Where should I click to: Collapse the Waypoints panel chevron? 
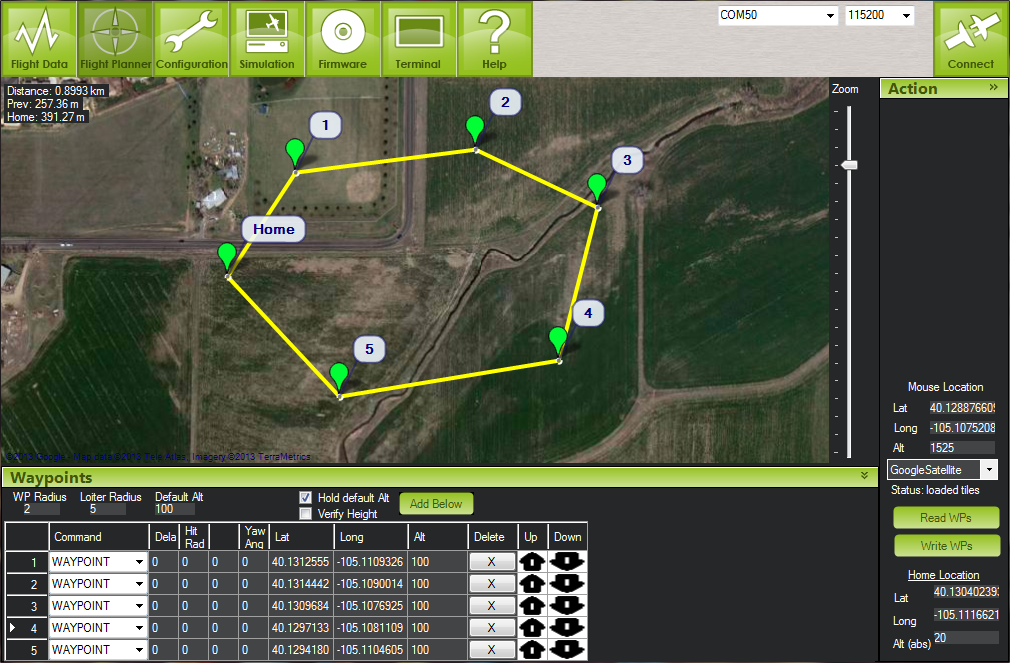[x=864, y=476]
